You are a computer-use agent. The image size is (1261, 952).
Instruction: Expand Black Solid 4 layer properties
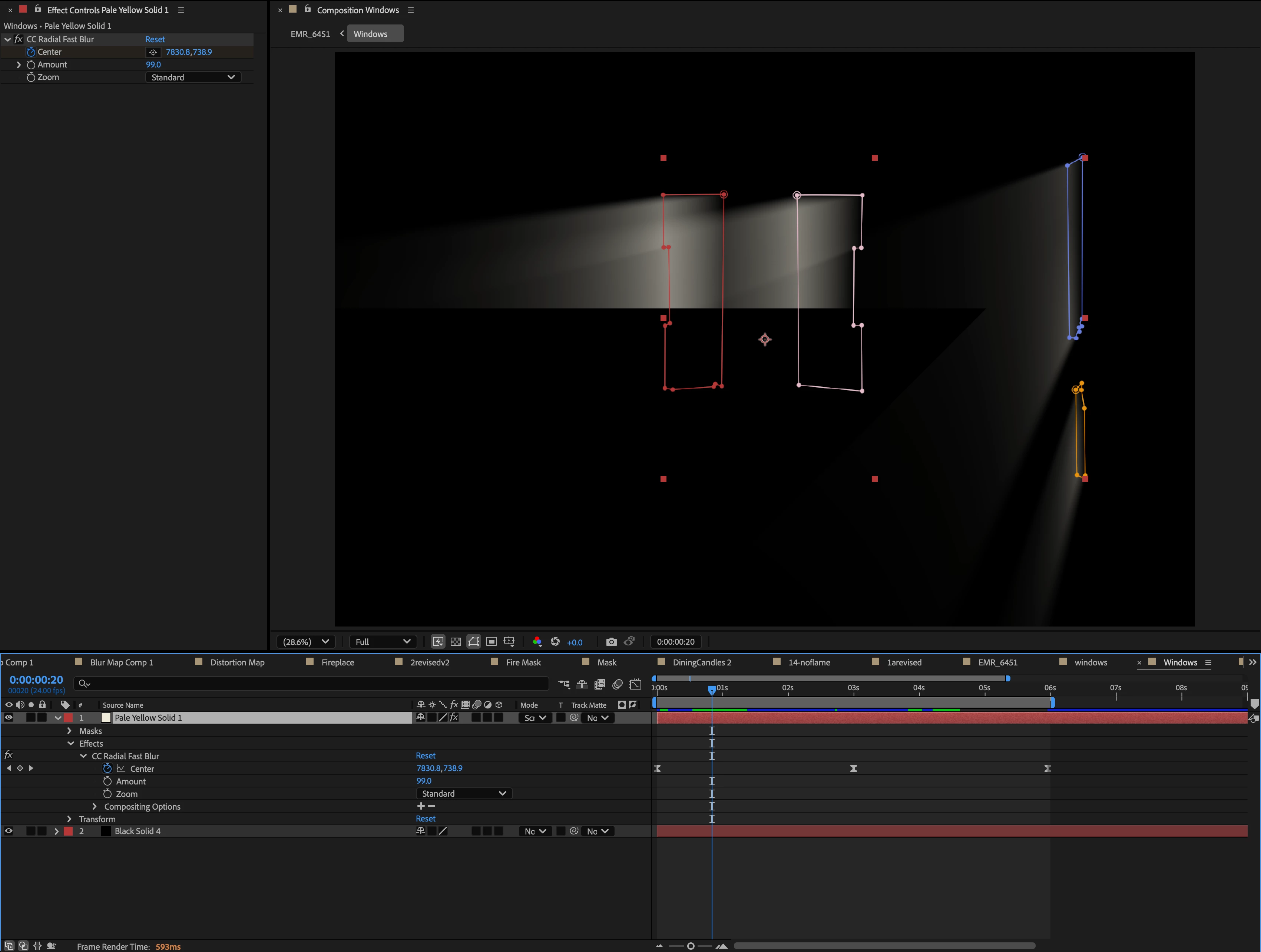coord(56,831)
